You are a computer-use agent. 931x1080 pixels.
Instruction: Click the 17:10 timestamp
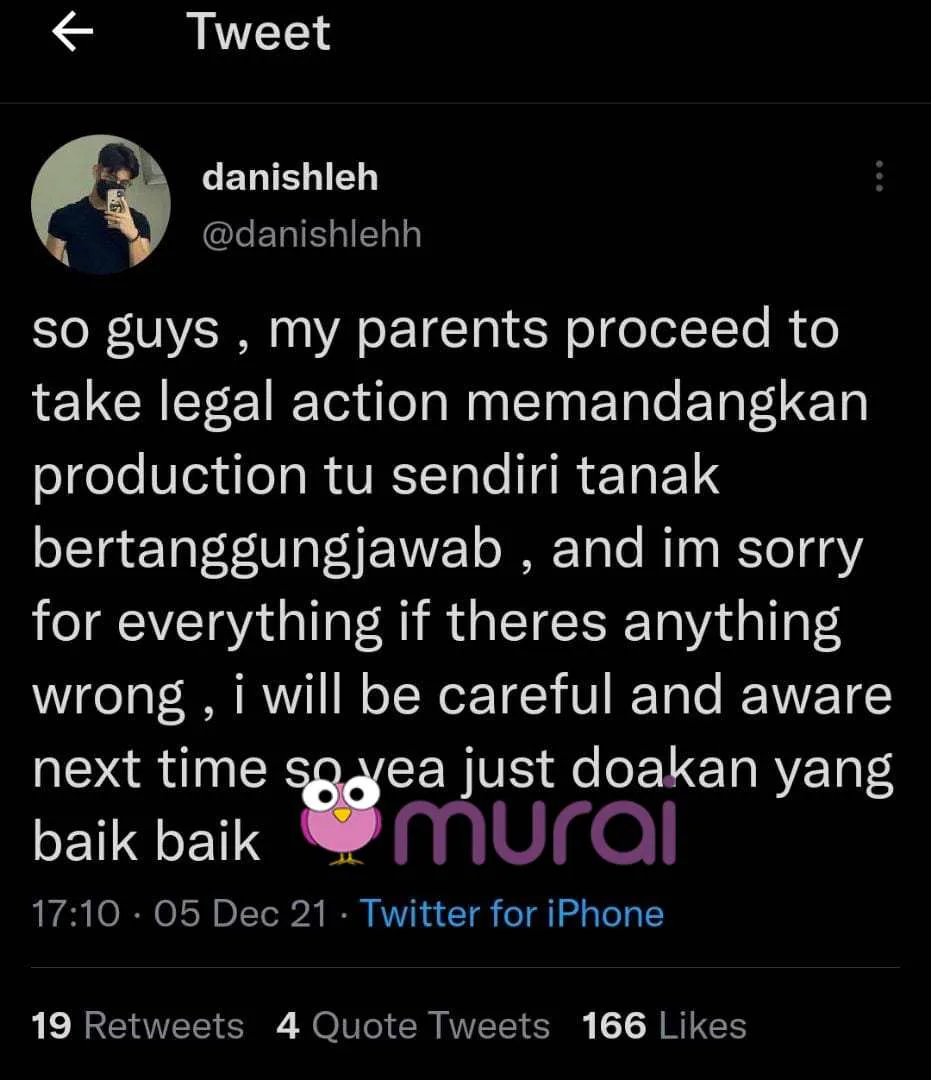pos(76,914)
